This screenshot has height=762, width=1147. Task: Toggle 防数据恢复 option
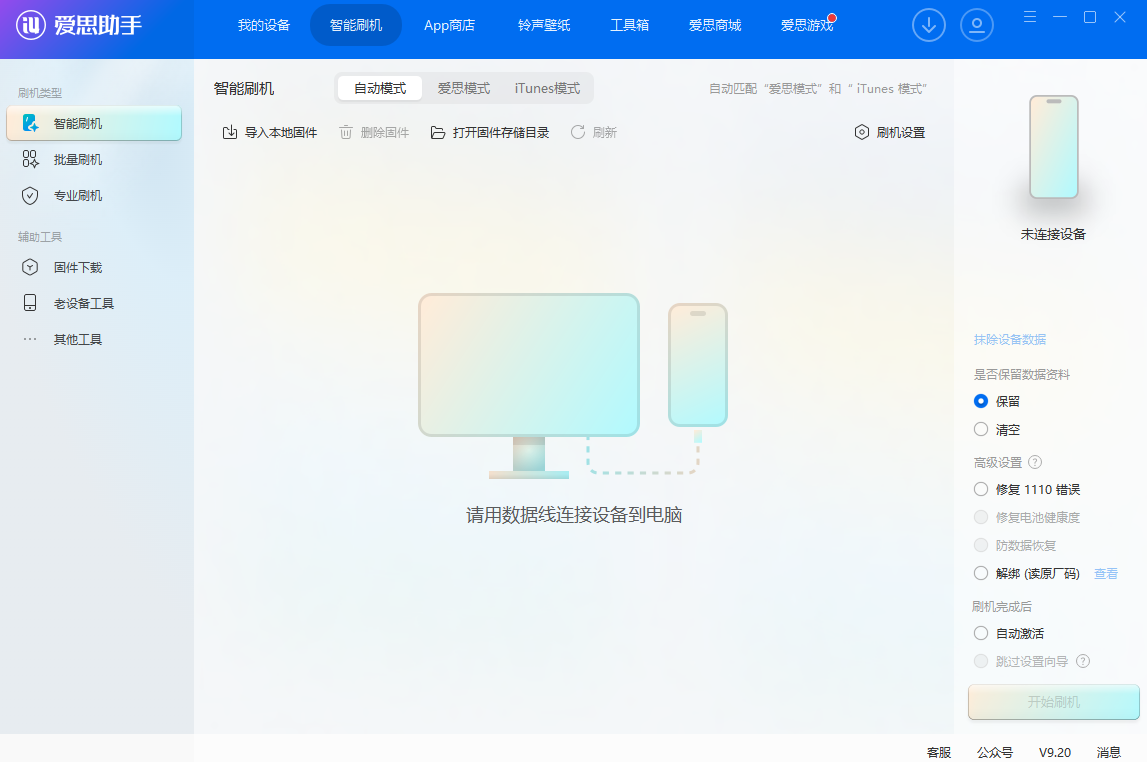[x=981, y=546]
